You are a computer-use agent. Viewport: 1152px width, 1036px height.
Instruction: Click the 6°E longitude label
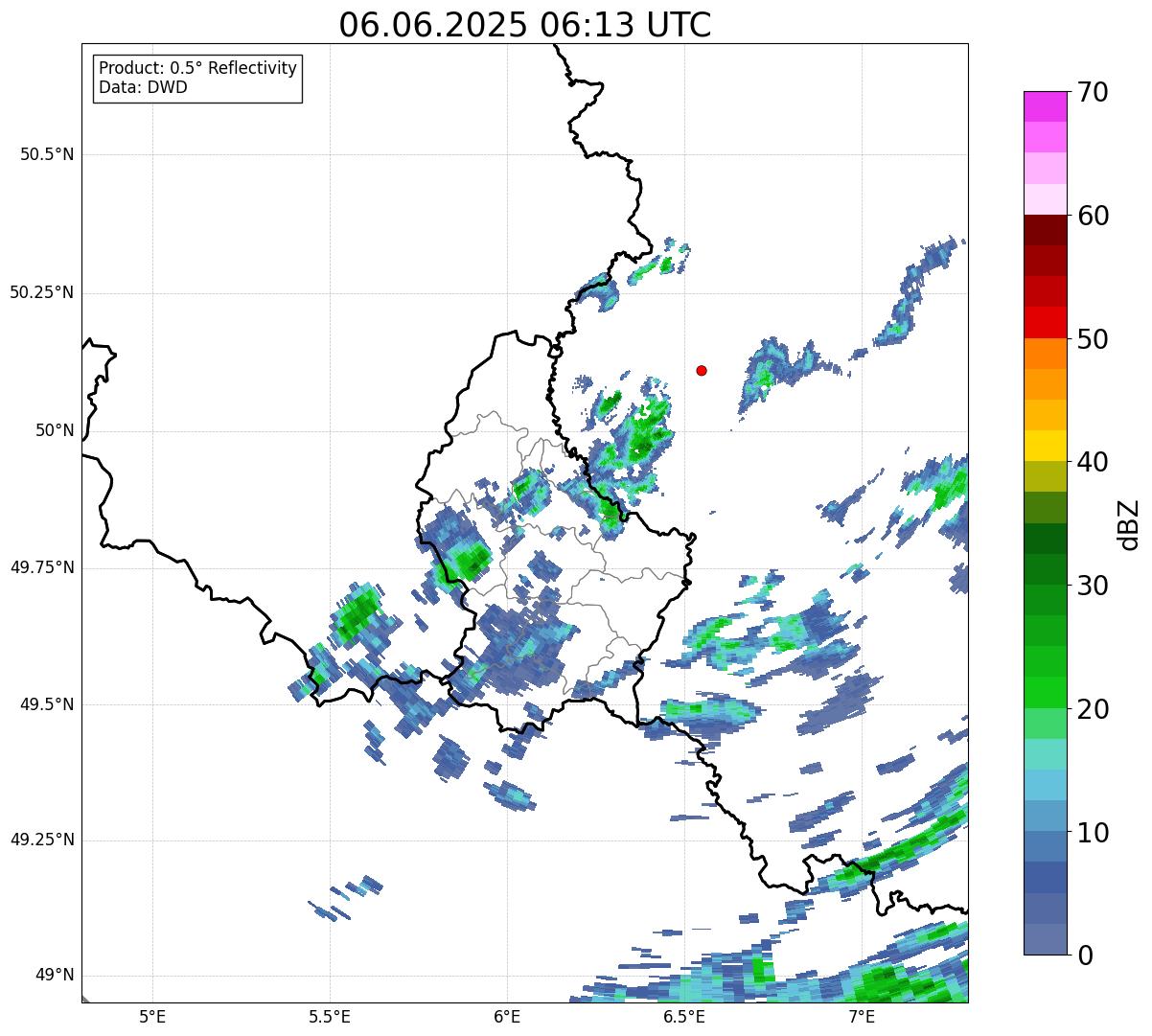(507, 1016)
